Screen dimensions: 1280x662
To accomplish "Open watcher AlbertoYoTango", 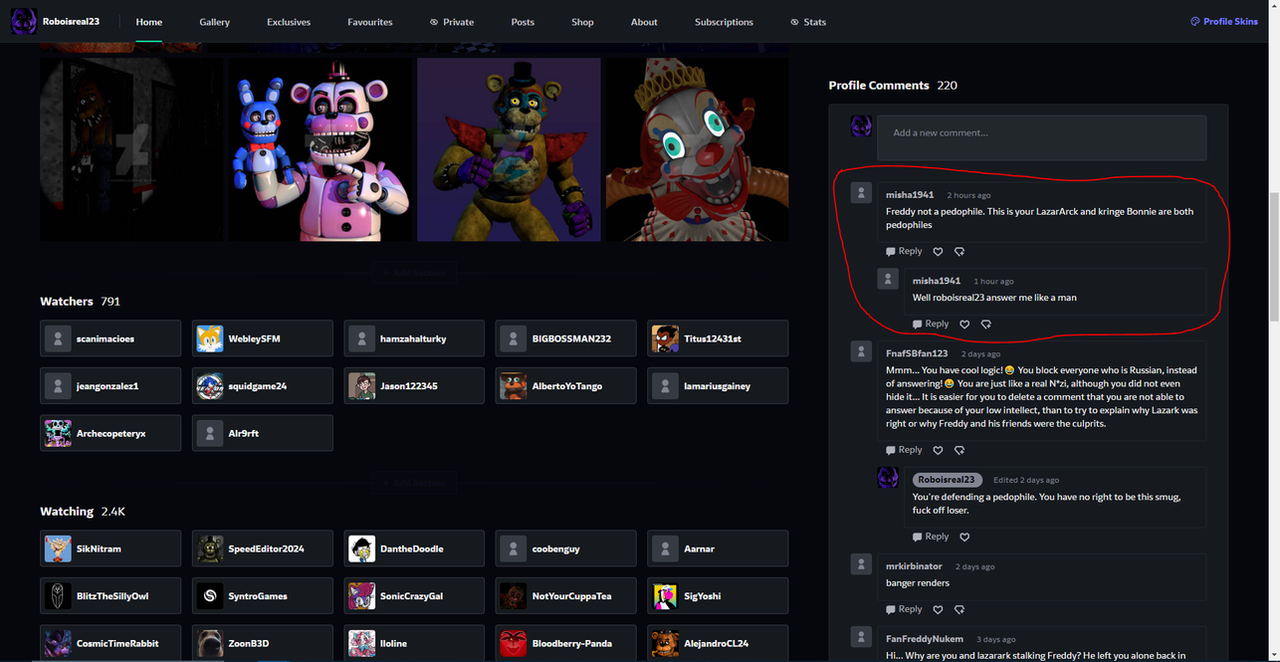I will (x=566, y=386).
